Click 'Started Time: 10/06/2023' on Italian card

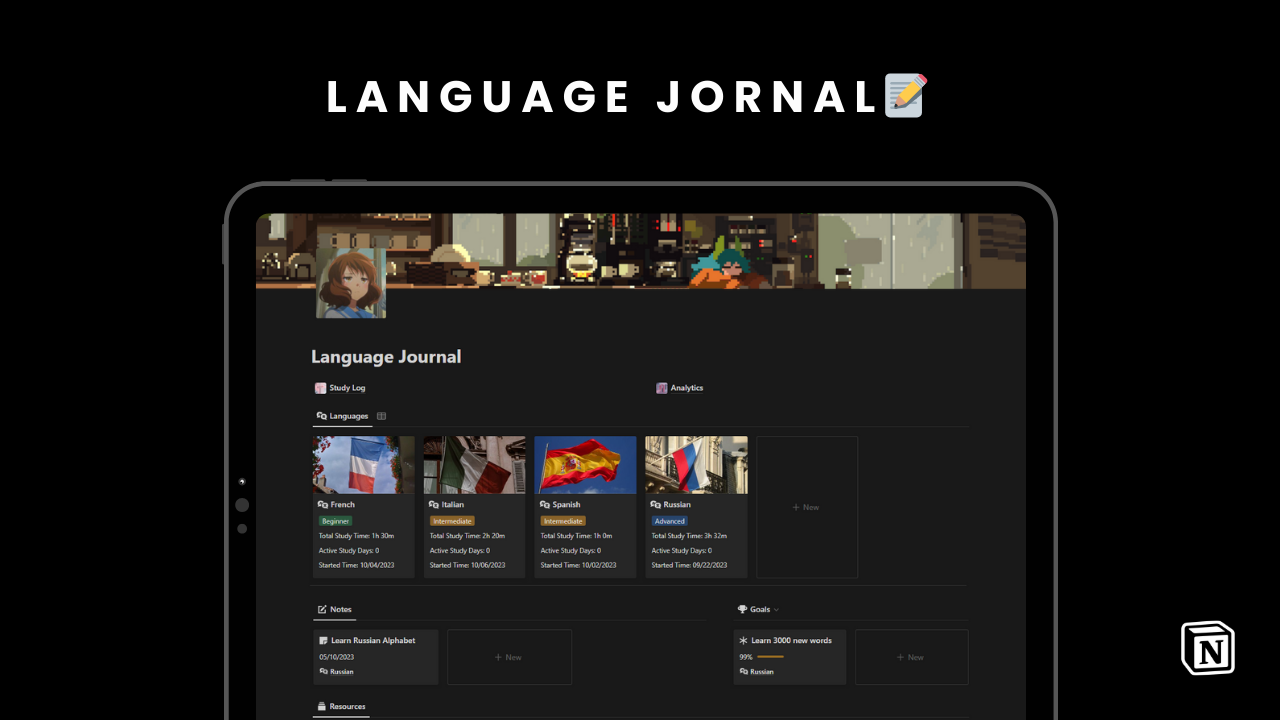[x=467, y=565]
